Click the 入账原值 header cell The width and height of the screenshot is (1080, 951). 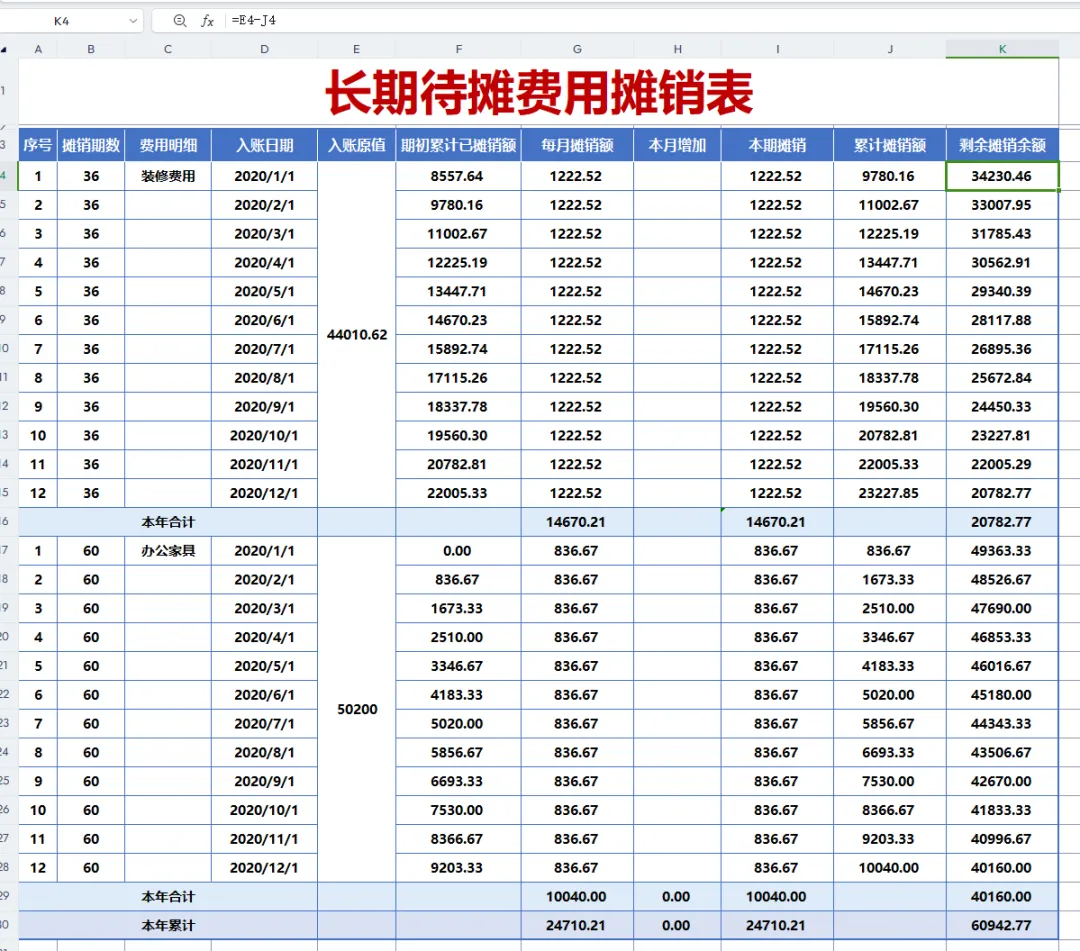356,145
